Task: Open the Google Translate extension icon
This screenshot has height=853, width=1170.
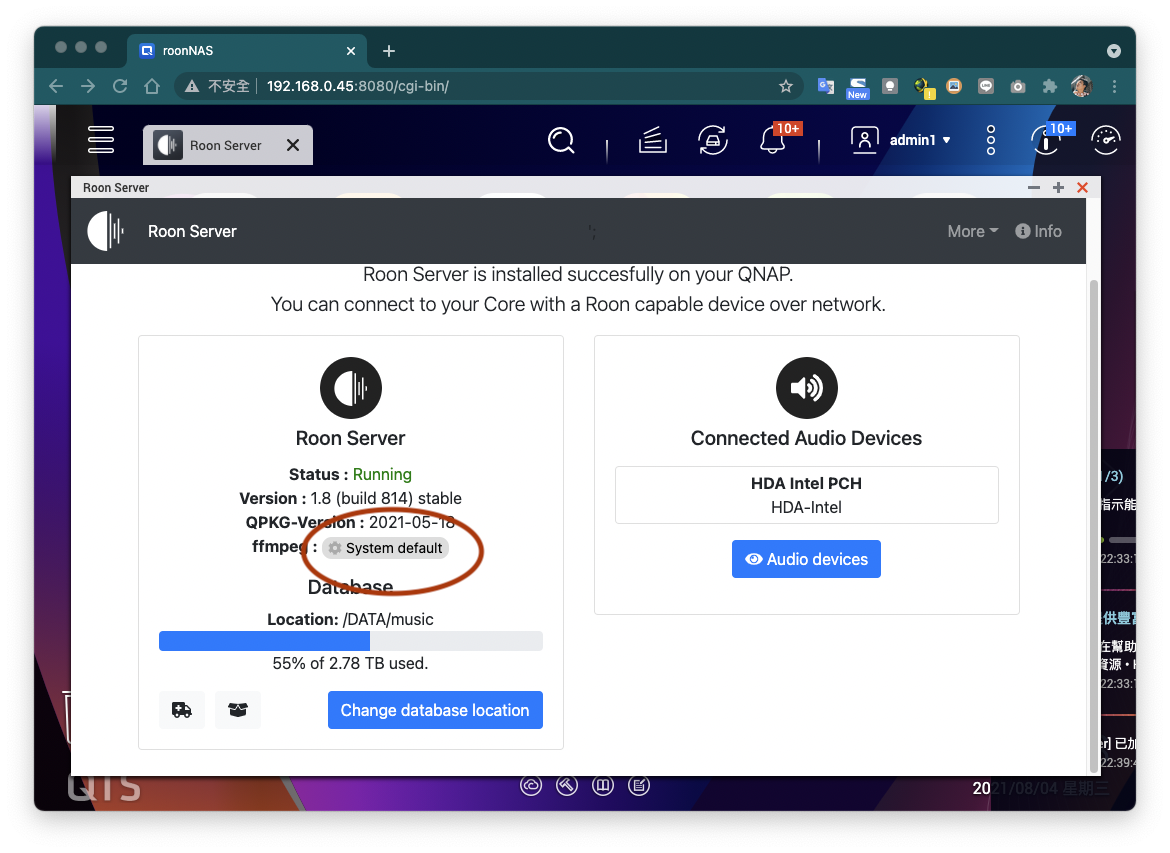Action: pos(825,86)
